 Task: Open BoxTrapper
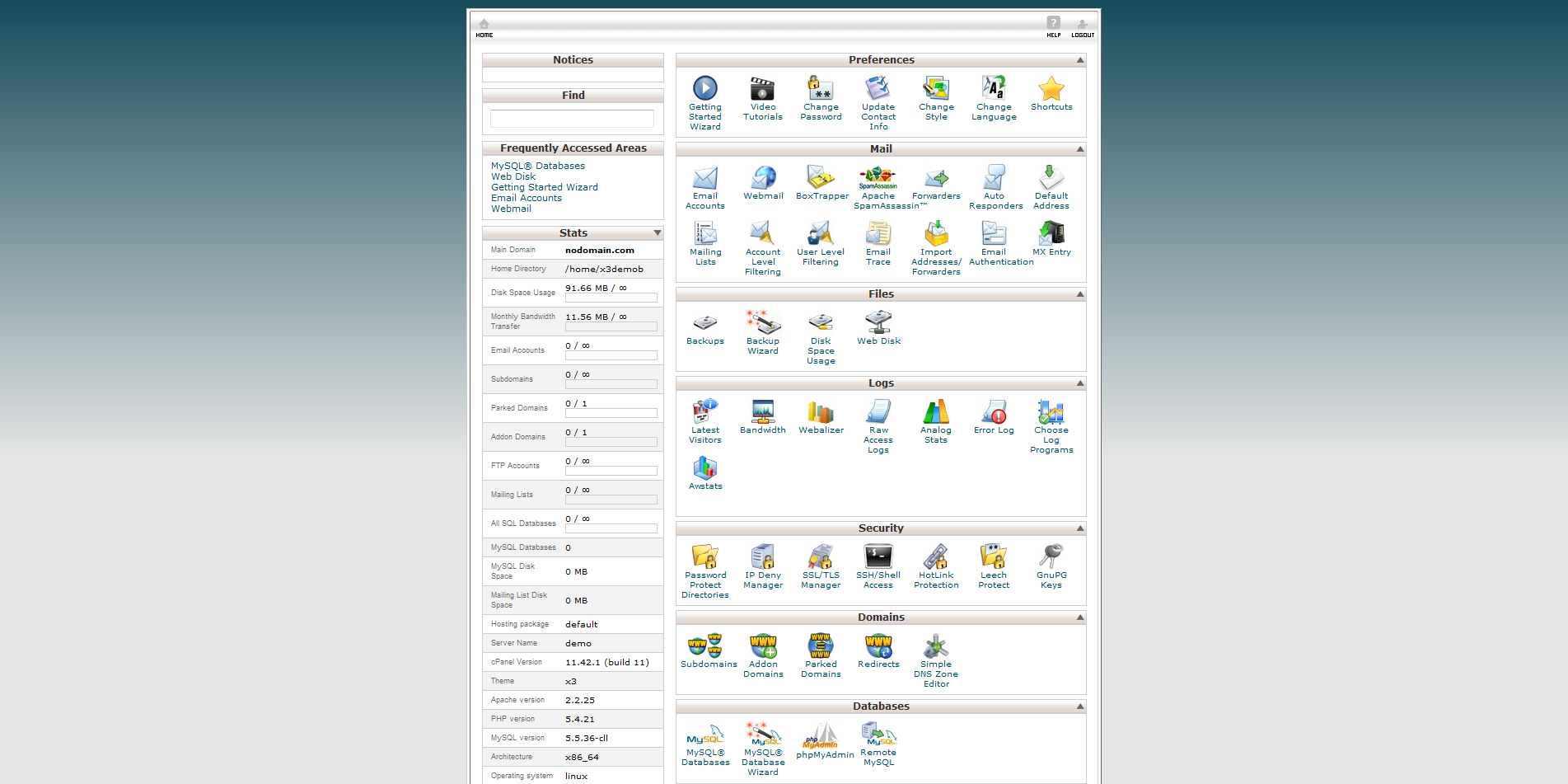[821, 177]
